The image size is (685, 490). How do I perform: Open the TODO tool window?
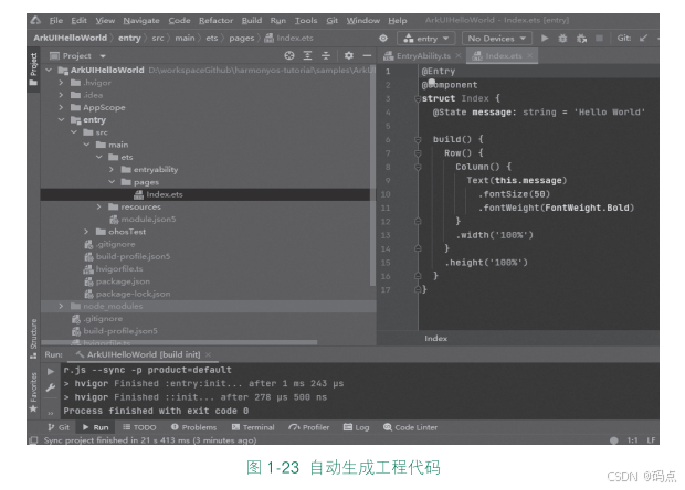pyautogui.click(x=140, y=427)
